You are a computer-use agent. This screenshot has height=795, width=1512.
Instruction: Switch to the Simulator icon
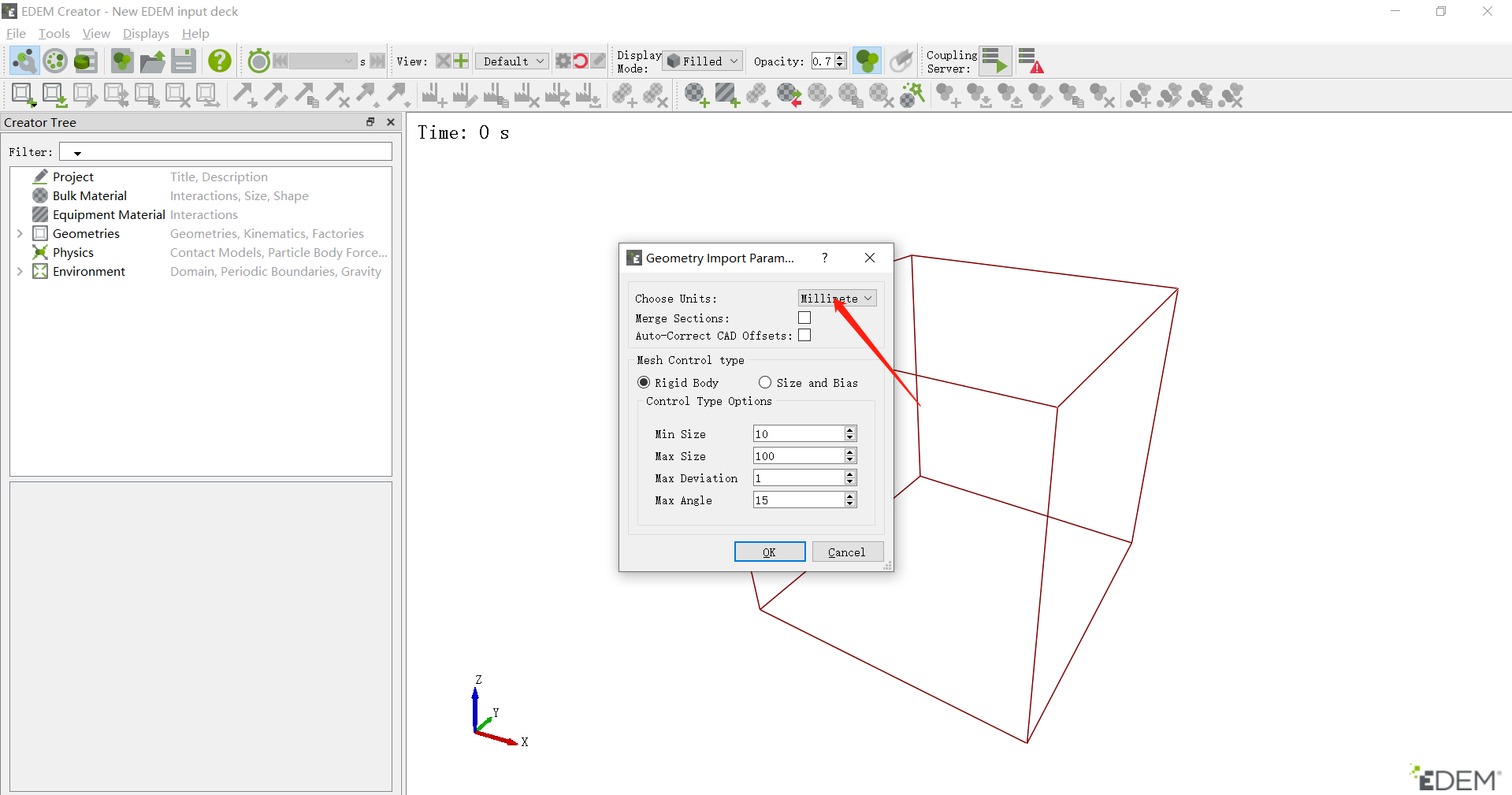click(x=55, y=61)
